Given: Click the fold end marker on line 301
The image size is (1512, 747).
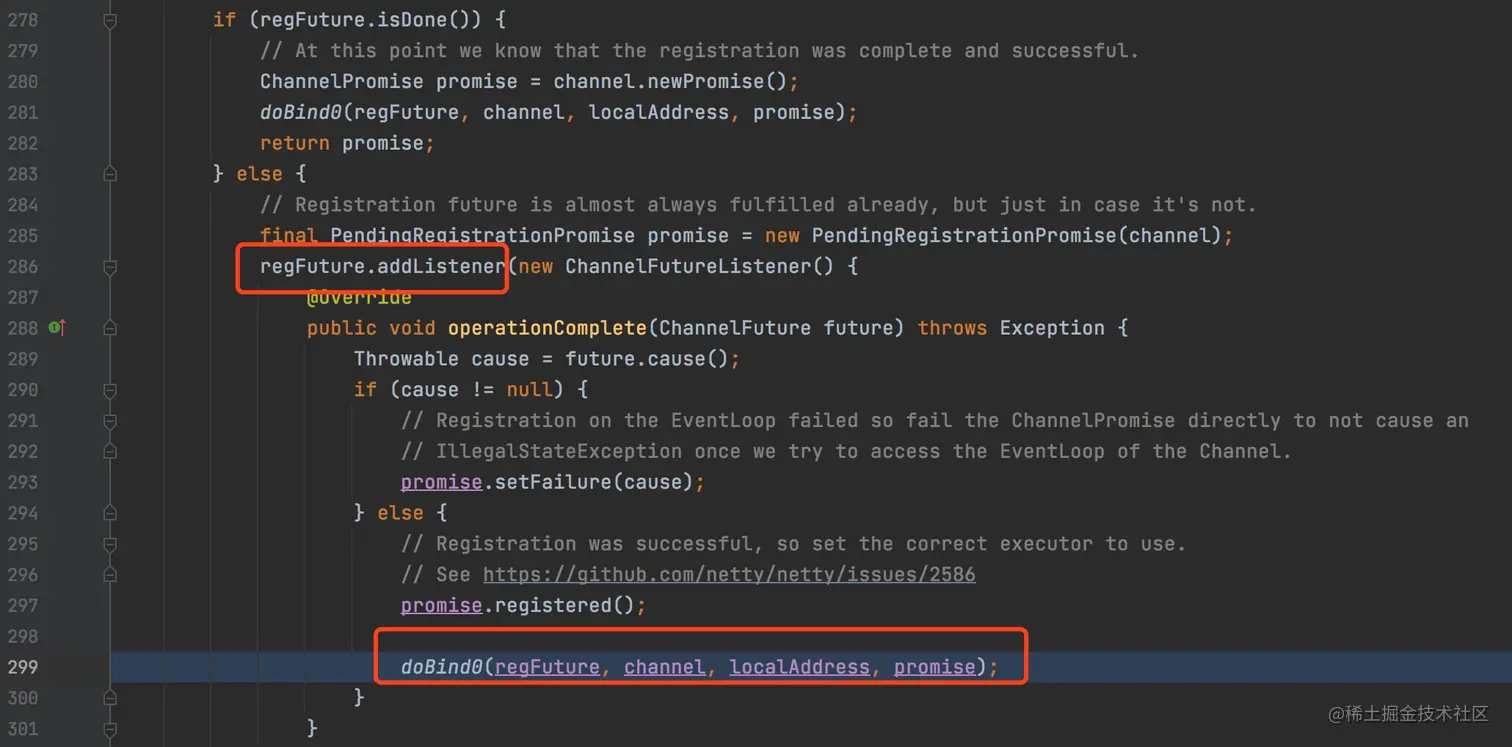Looking at the screenshot, I should pos(110,729).
